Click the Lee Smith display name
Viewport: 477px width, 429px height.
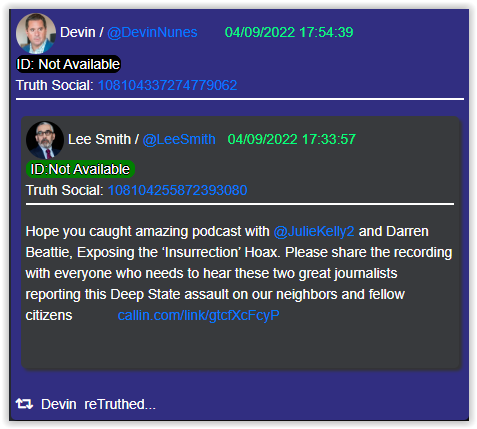pos(99,139)
